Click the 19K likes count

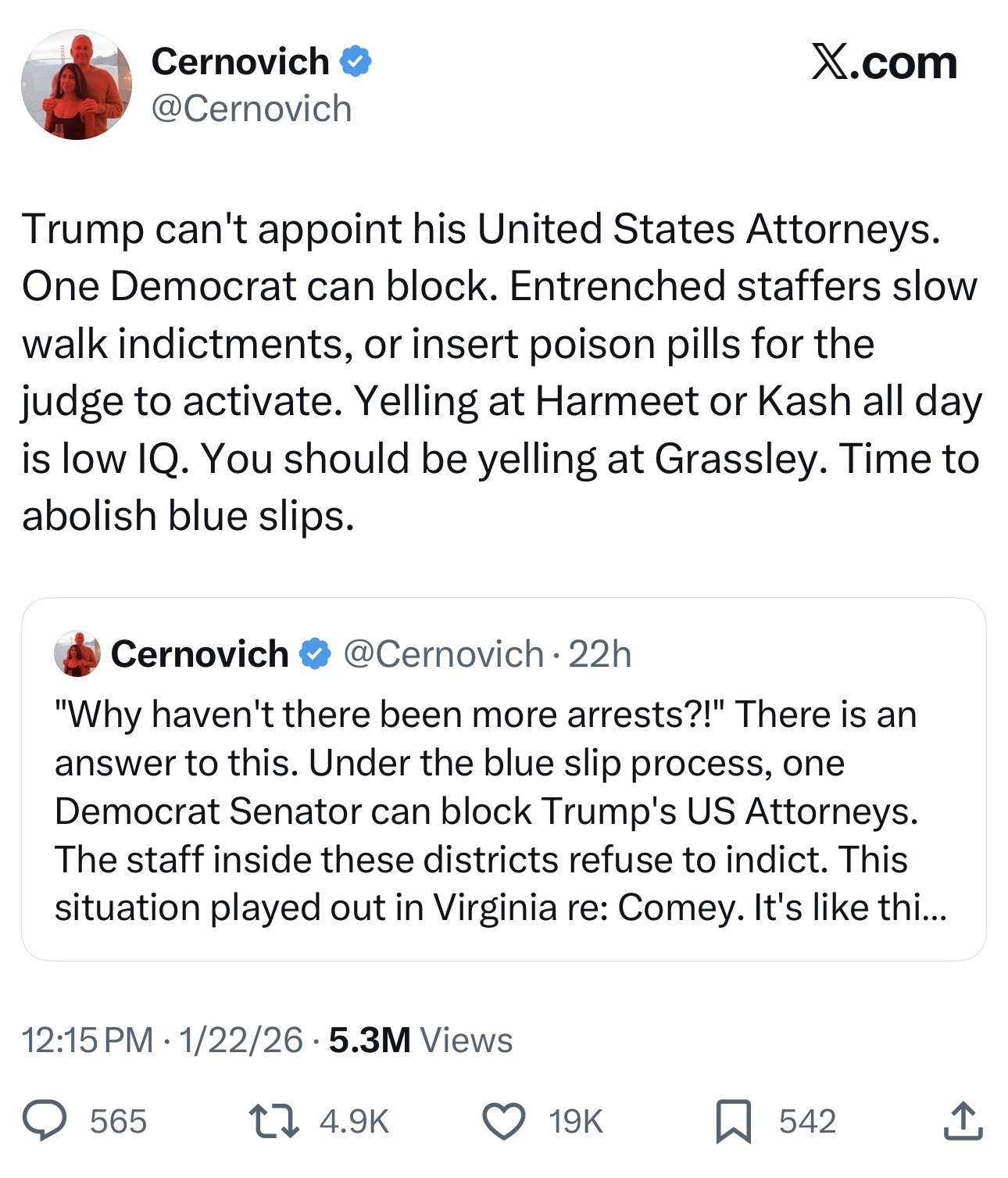576,1122
